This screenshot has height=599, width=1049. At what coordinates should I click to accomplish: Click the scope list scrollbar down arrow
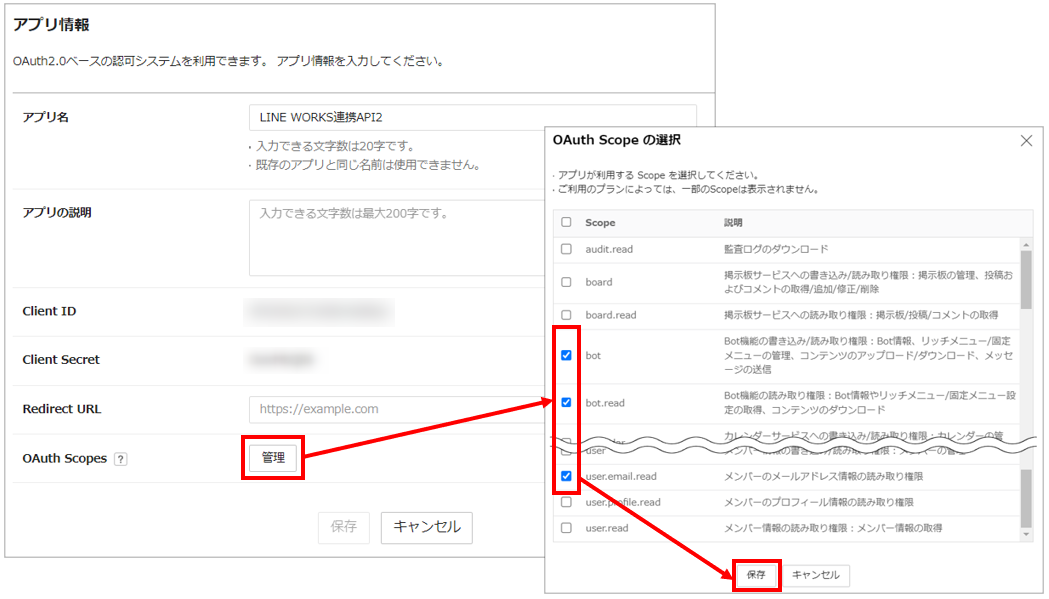point(1026,535)
